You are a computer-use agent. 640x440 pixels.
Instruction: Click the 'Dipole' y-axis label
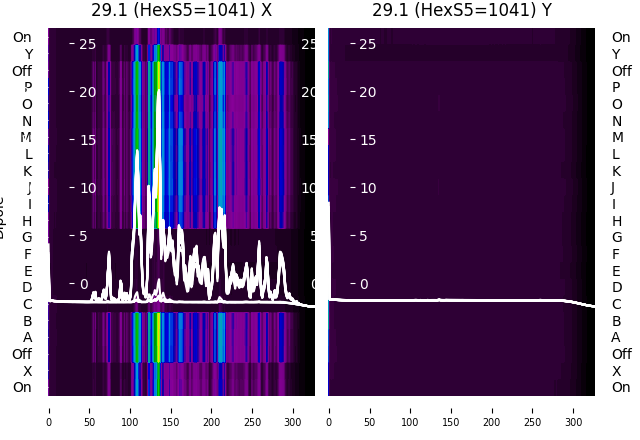click(x=3, y=216)
